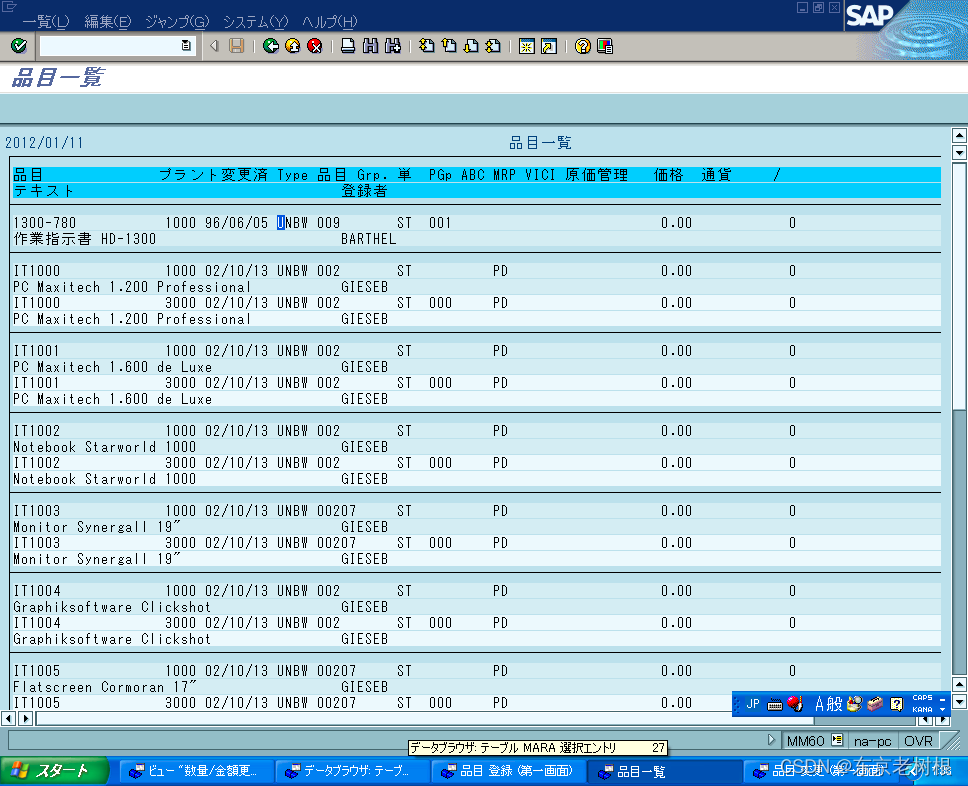Open the yellow Help question icon

(583, 46)
